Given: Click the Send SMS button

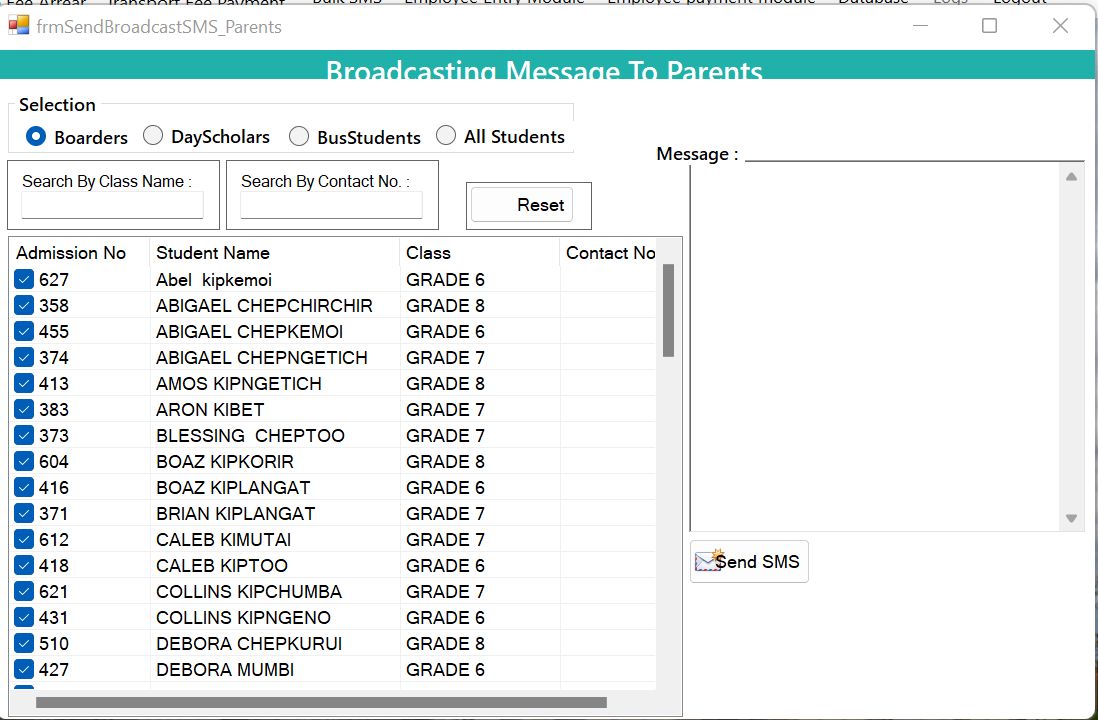Looking at the screenshot, I should coord(749,561).
